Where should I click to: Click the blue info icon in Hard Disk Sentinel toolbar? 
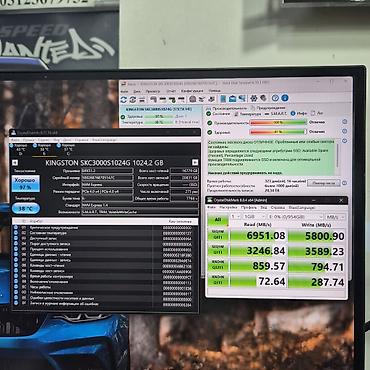285,98
